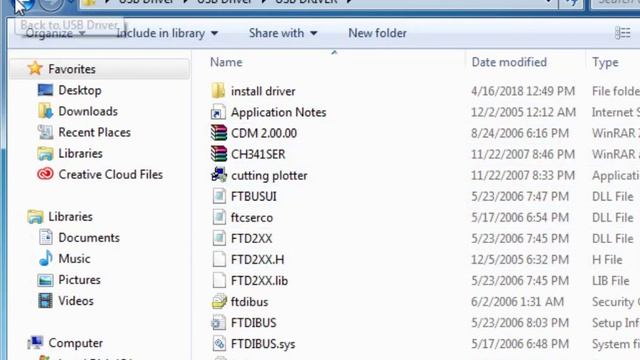The image size is (640, 360).
Task: Select the file name 'cutting plotter'
Action: (269, 176)
